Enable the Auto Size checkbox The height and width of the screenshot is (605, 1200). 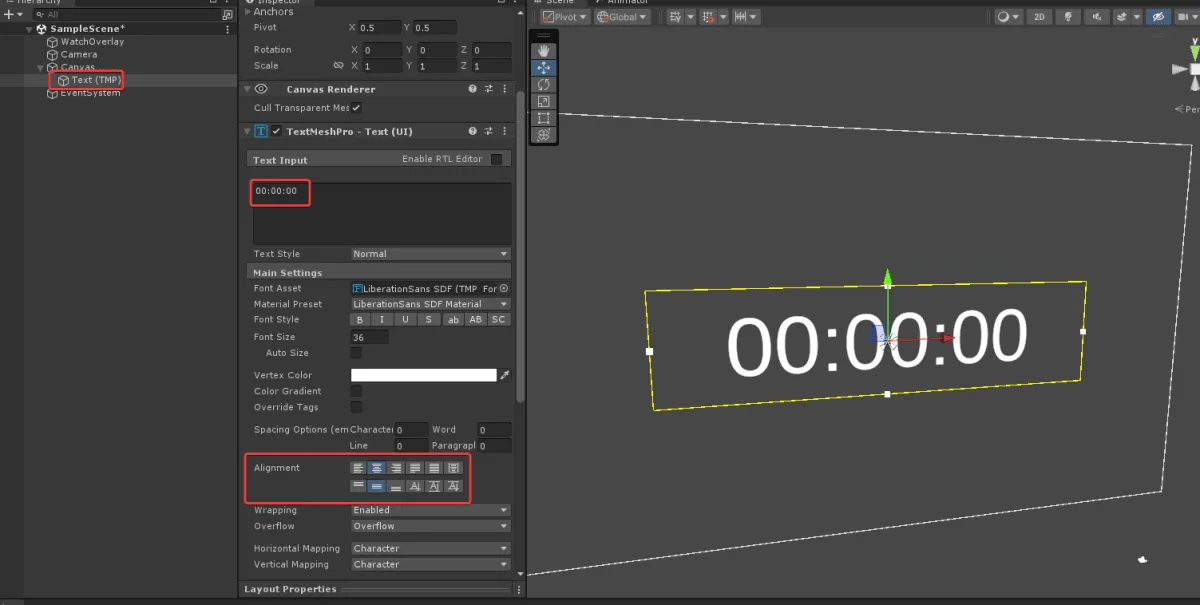tap(356, 353)
